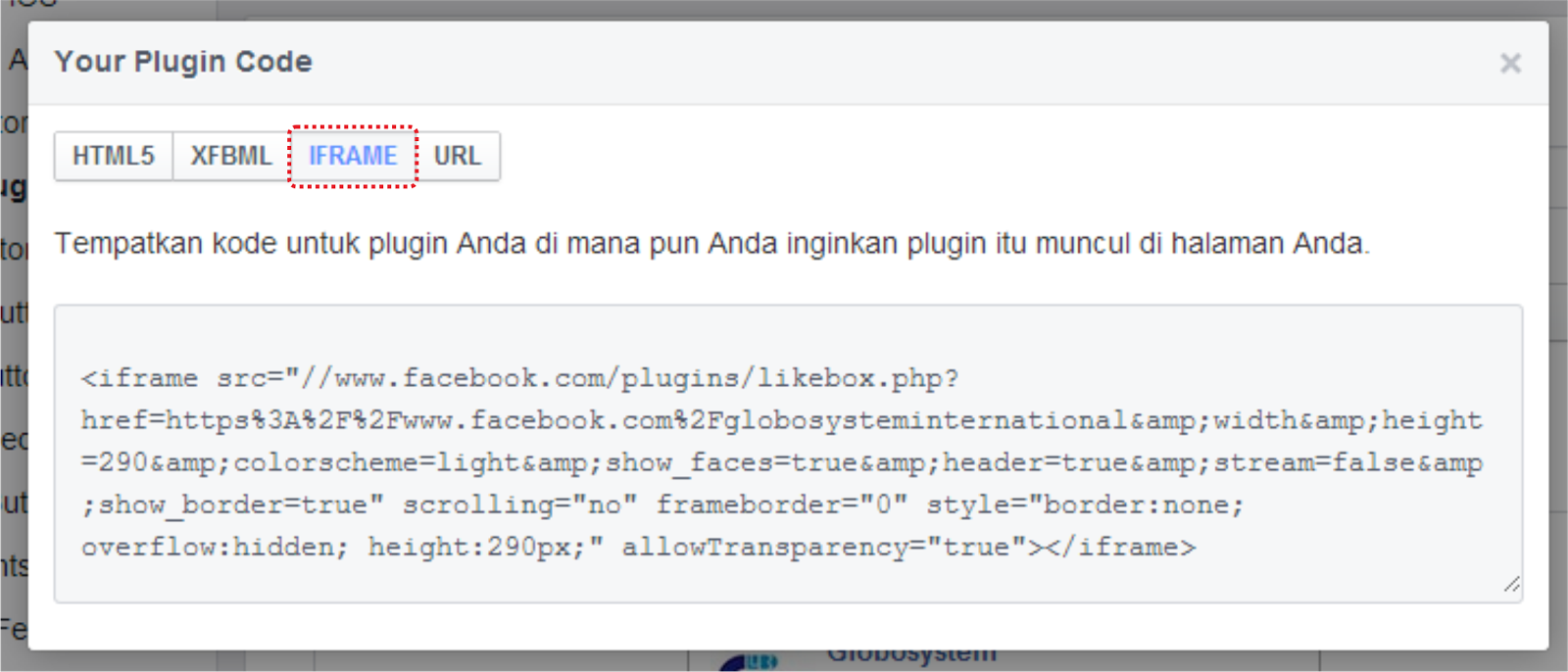Switch to the HTML5 tab
The image size is (1568, 672).
114,156
